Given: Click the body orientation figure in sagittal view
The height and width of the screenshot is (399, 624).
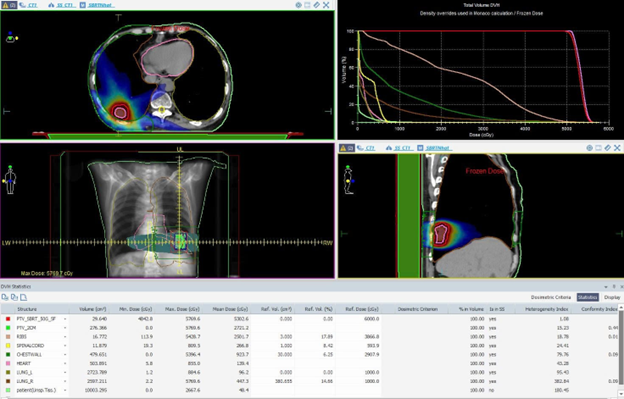Looking at the screenshot, I should [x=349, y=180].
